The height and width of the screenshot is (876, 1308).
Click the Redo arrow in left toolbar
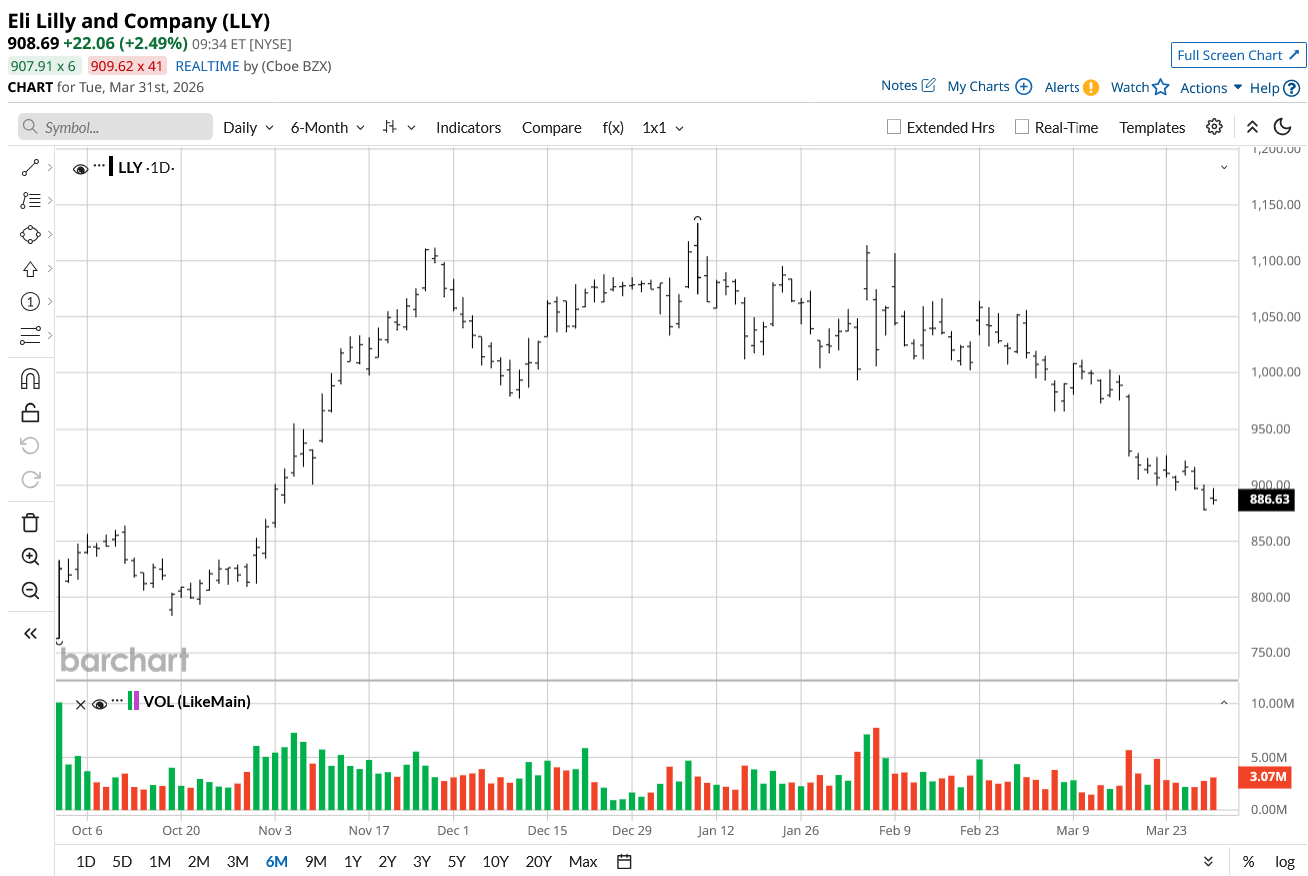[x=30, y=479]
